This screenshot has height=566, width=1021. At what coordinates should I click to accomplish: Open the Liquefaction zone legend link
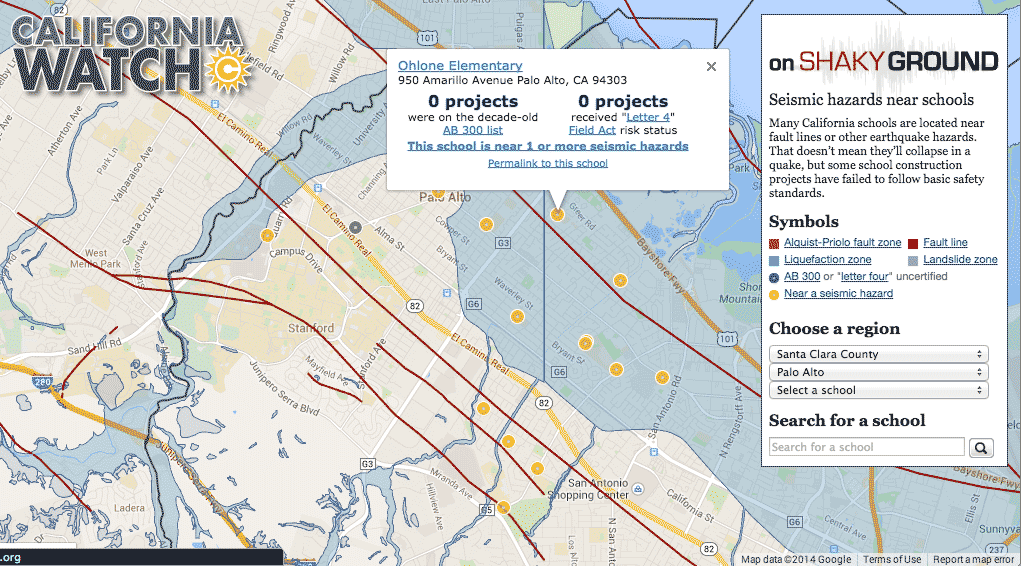click(827, 259)
